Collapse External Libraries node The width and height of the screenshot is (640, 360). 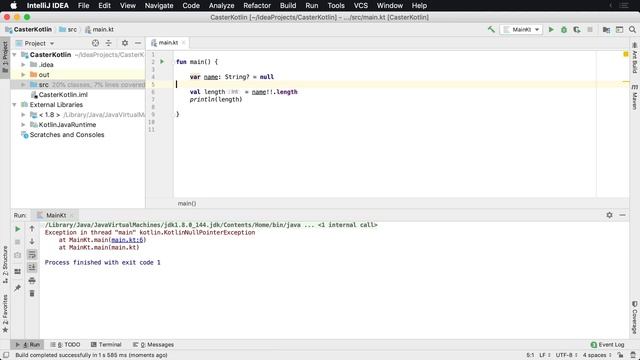14,104
